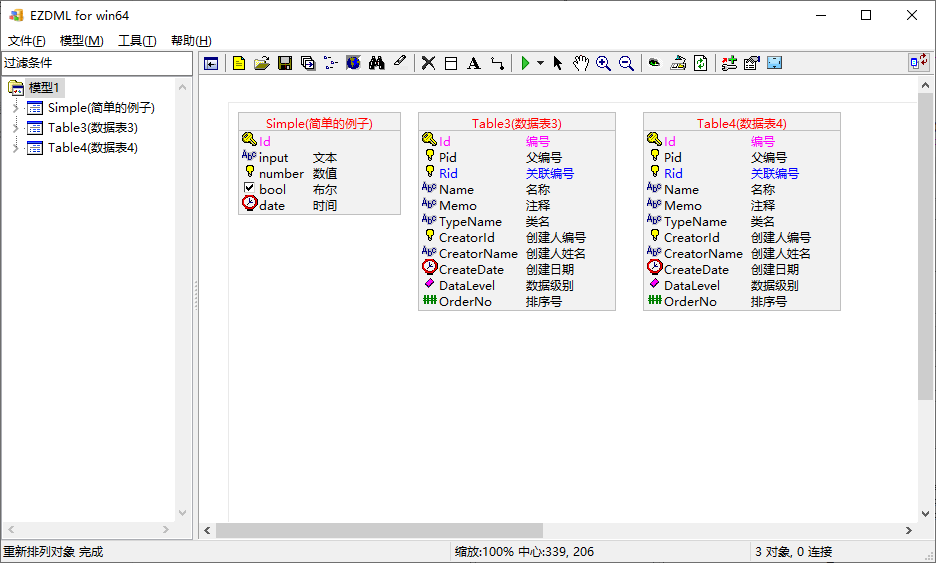Screen dimensions: 936x563
Task: Click the tree structure toolbar icon
Action: pos(331,63)
